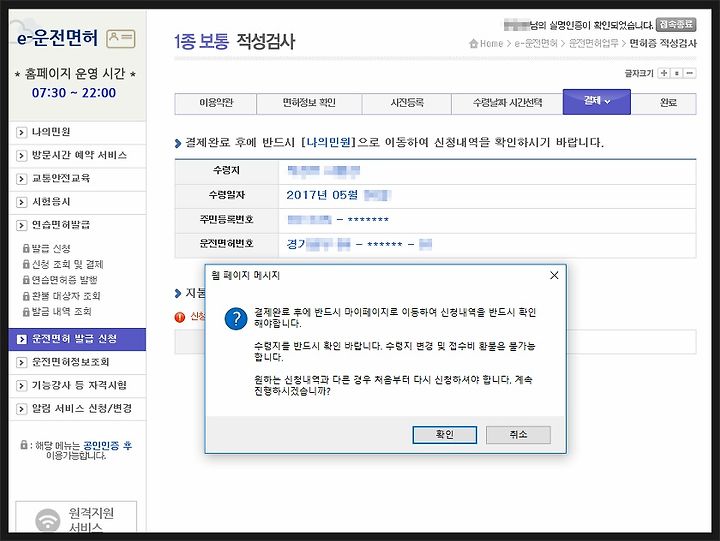Click the e-운전면허 logo
Screen dimensions: 720x541
point(57,38)
